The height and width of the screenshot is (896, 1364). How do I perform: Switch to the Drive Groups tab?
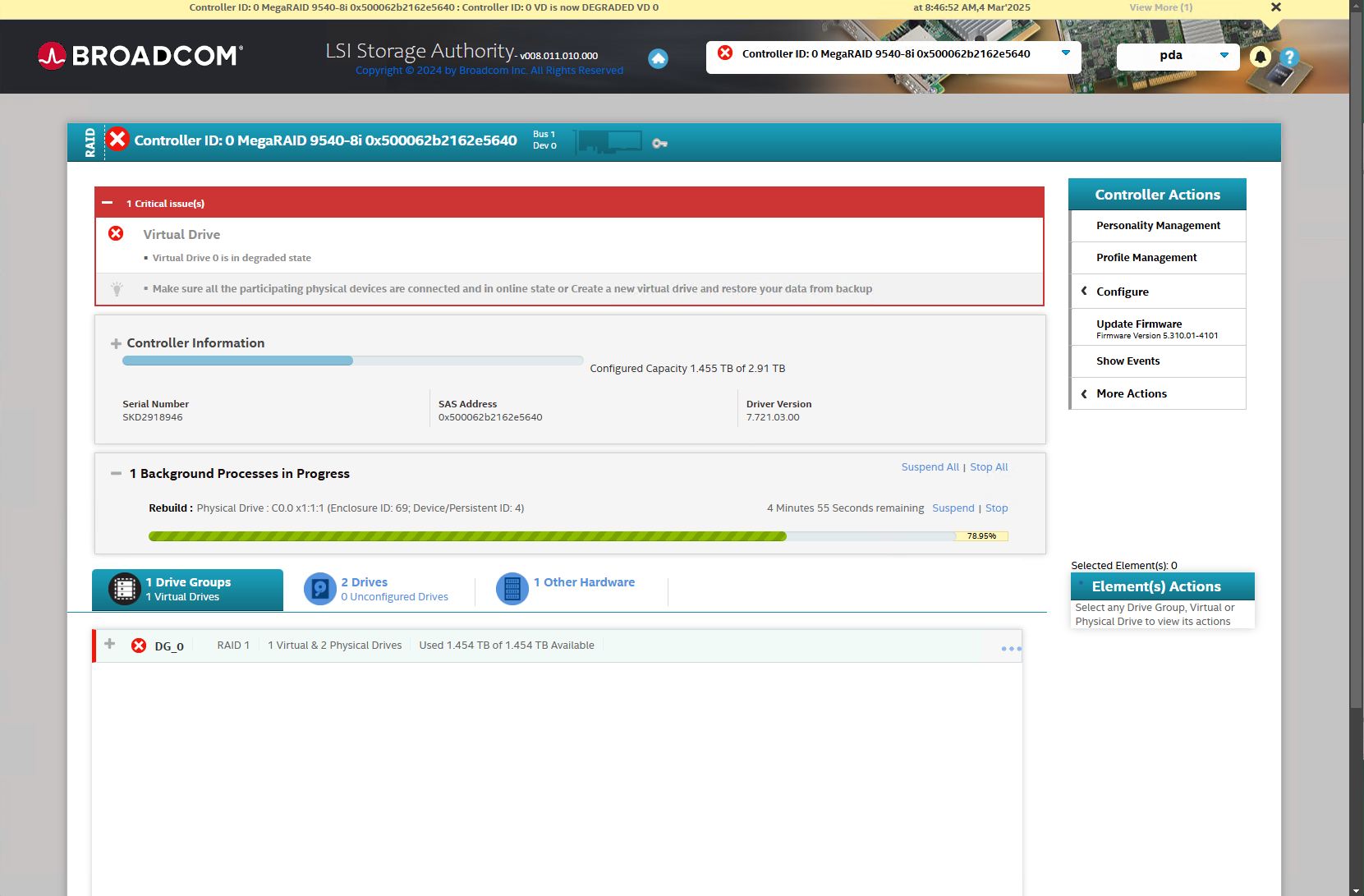click(x=187, y=590)
